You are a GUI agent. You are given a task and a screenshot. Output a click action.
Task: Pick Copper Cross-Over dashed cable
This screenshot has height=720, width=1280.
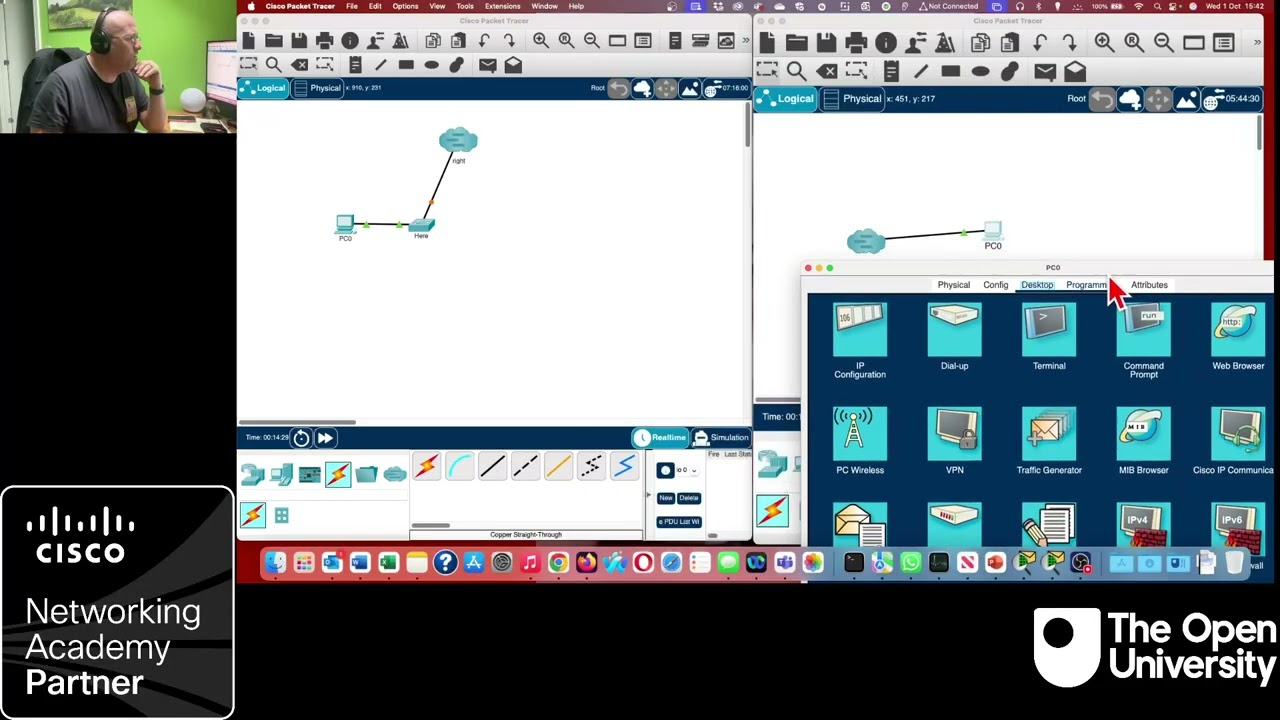[x=525, y=466]
